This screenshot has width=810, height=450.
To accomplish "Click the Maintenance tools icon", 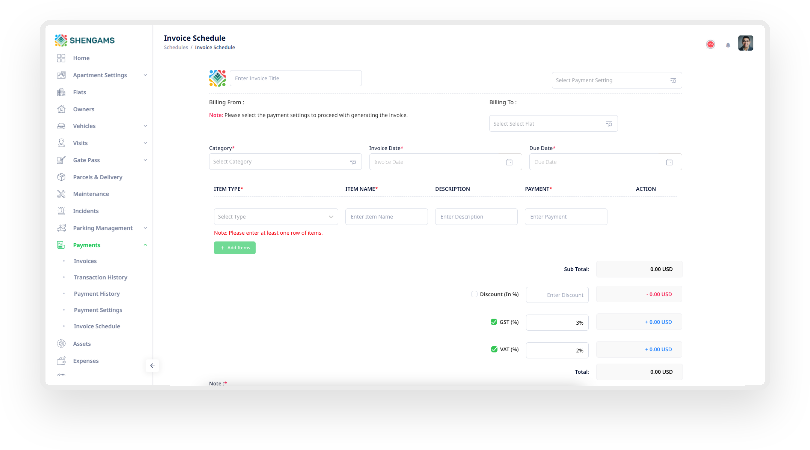I will click(61, 194).
